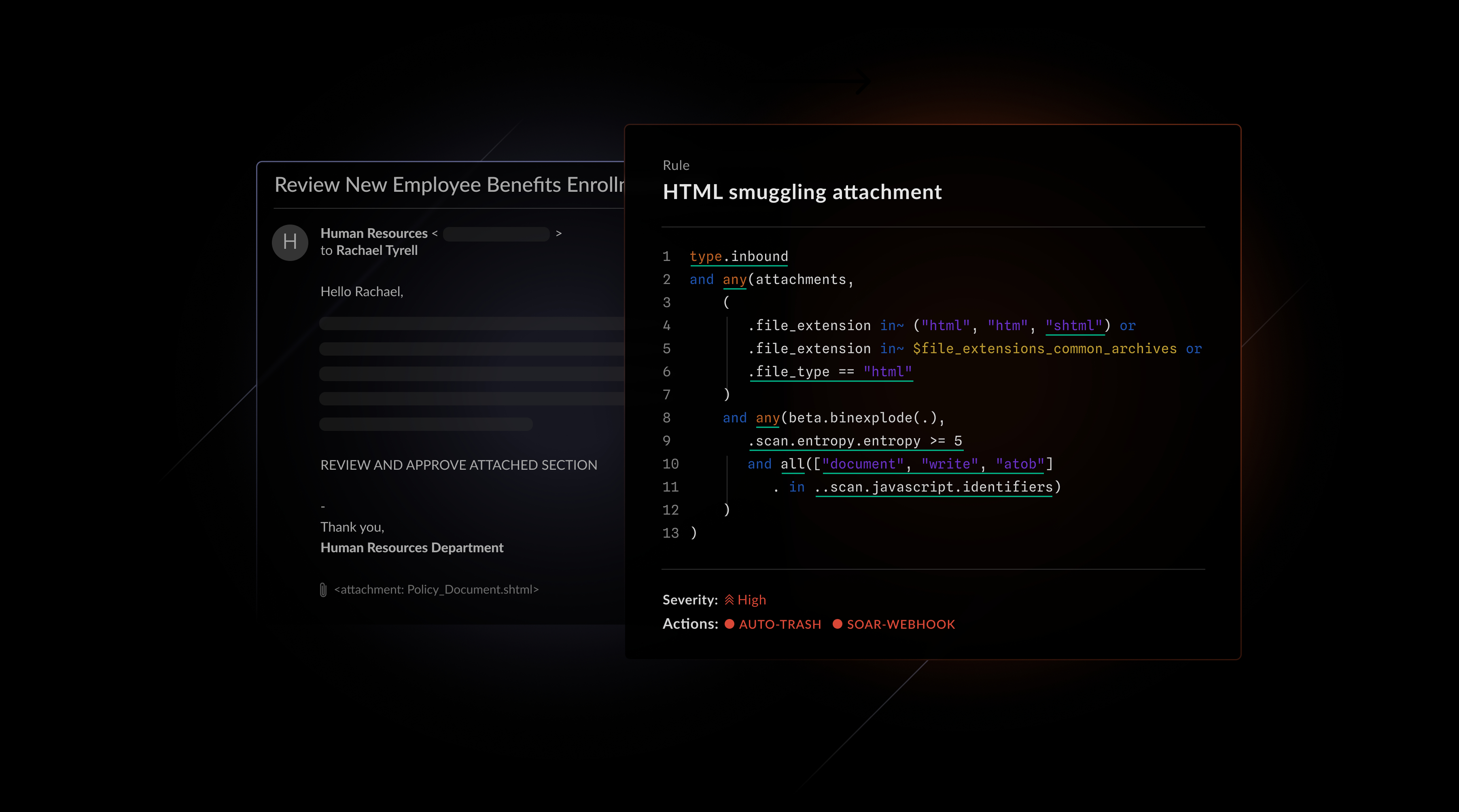The width and height of the screenshot is (1459, 812).
Task: Click line number 7 in the gutter
Action: 667,395
